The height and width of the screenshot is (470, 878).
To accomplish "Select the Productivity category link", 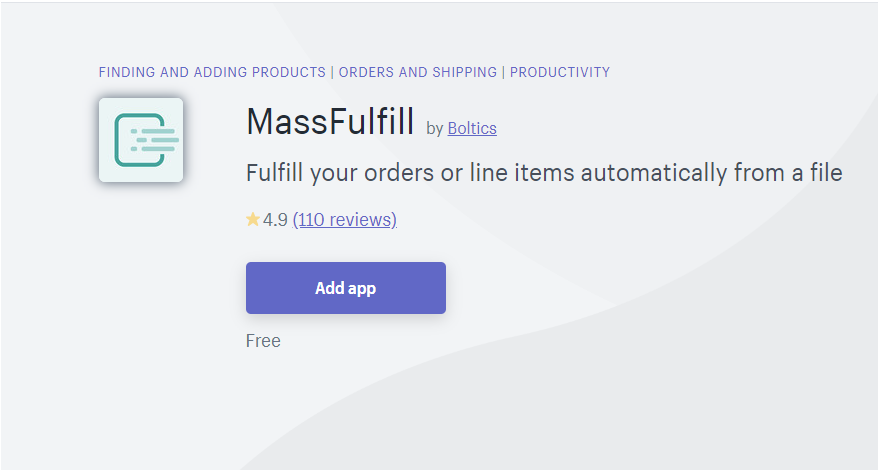I will [560, 72].
